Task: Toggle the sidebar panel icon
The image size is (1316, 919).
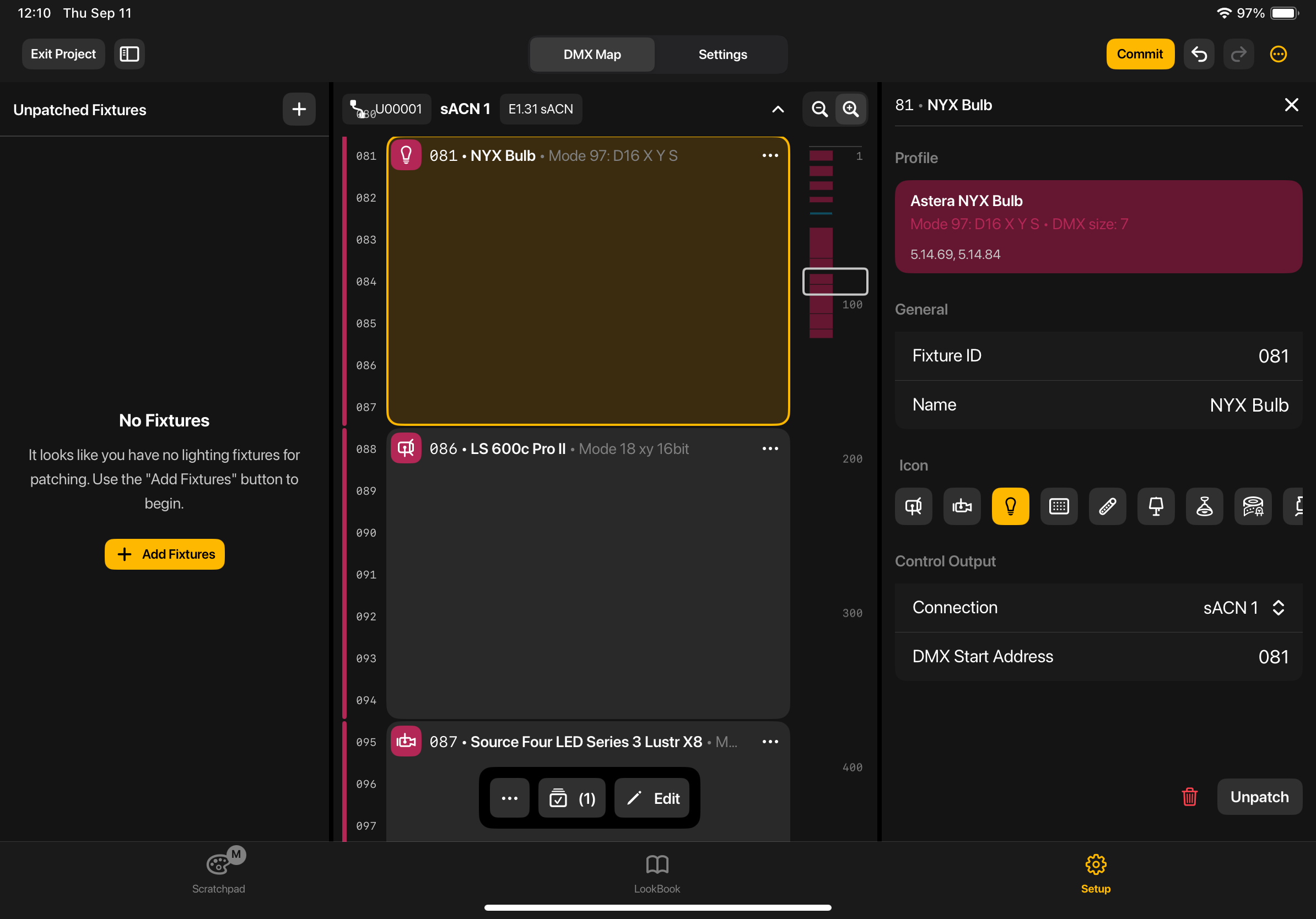Action: tap(129, 54)
